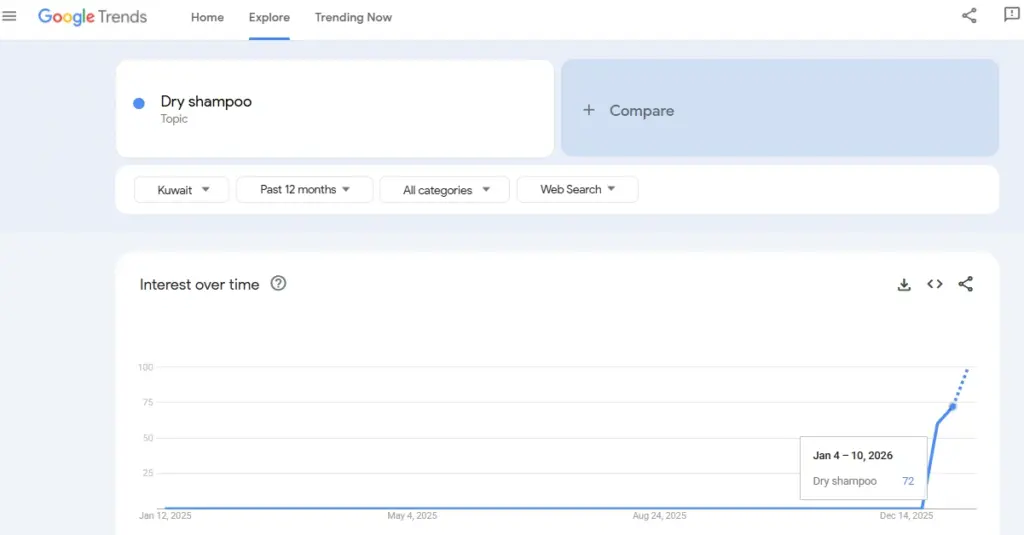Open the send feedback icon
This screenshot has width=1024, height=535.
(x=1011, y=15)
